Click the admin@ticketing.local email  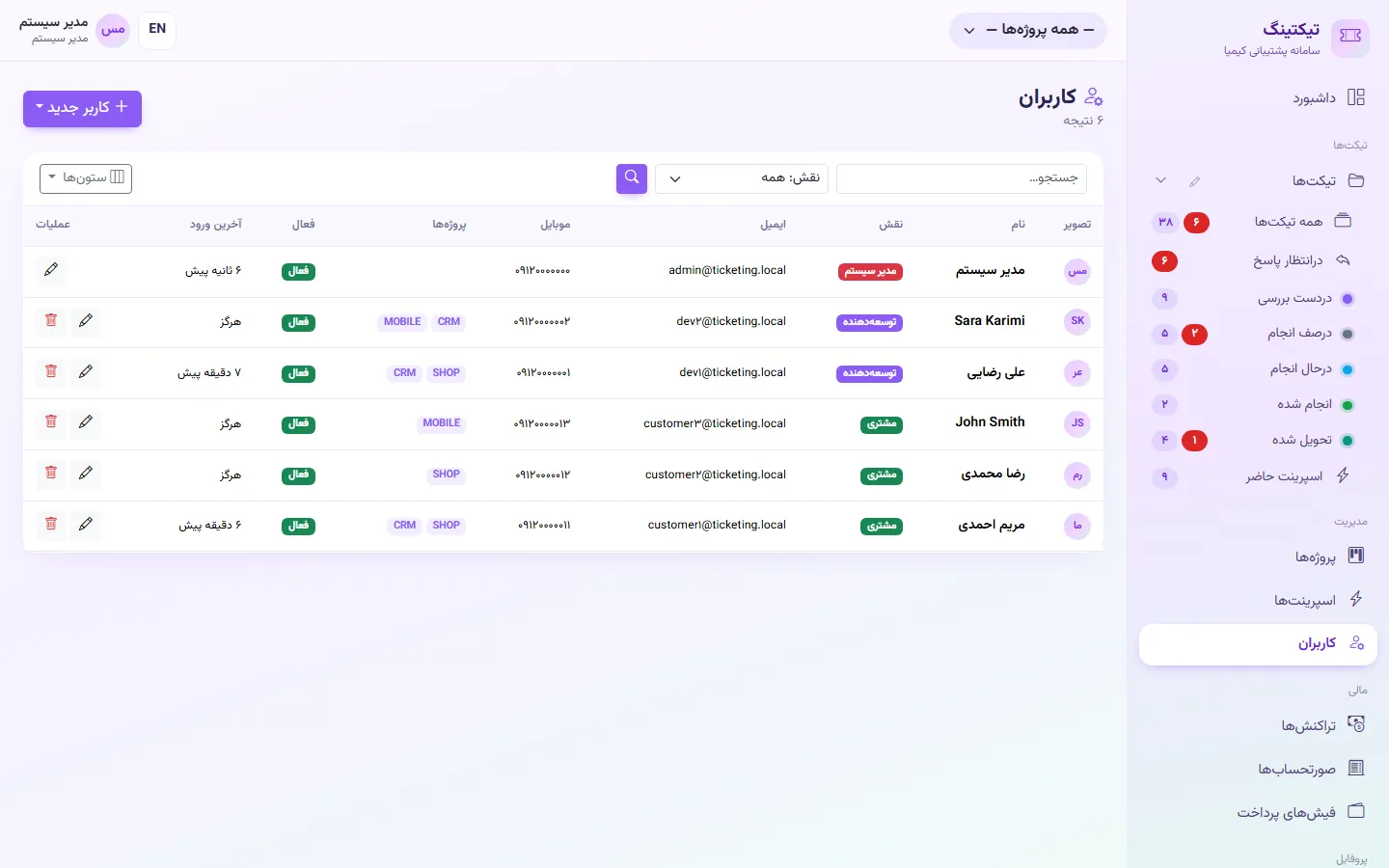727,271
